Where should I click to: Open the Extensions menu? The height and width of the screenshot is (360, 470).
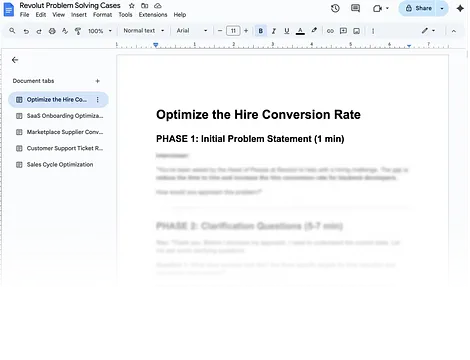[x=153, y=15]
